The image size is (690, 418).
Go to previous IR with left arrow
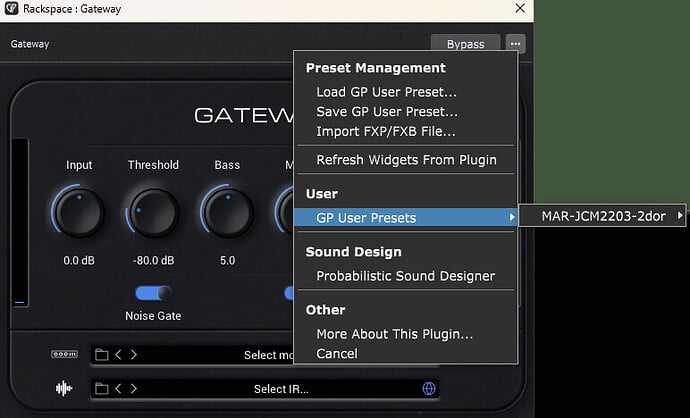(x=118, y=389)
